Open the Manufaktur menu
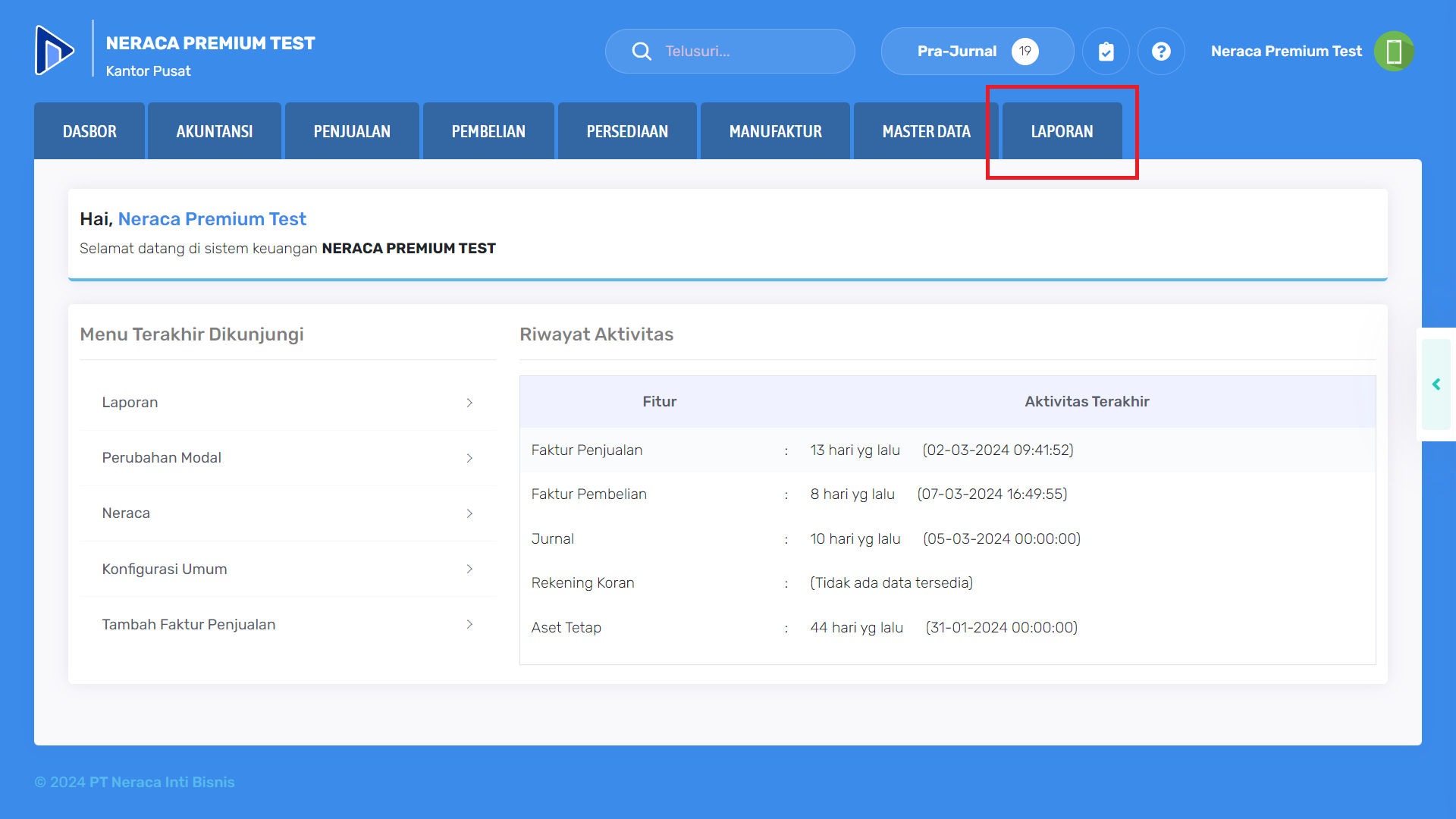Image resolution: width=1456 pixels, height=819 pixels. 775,131
